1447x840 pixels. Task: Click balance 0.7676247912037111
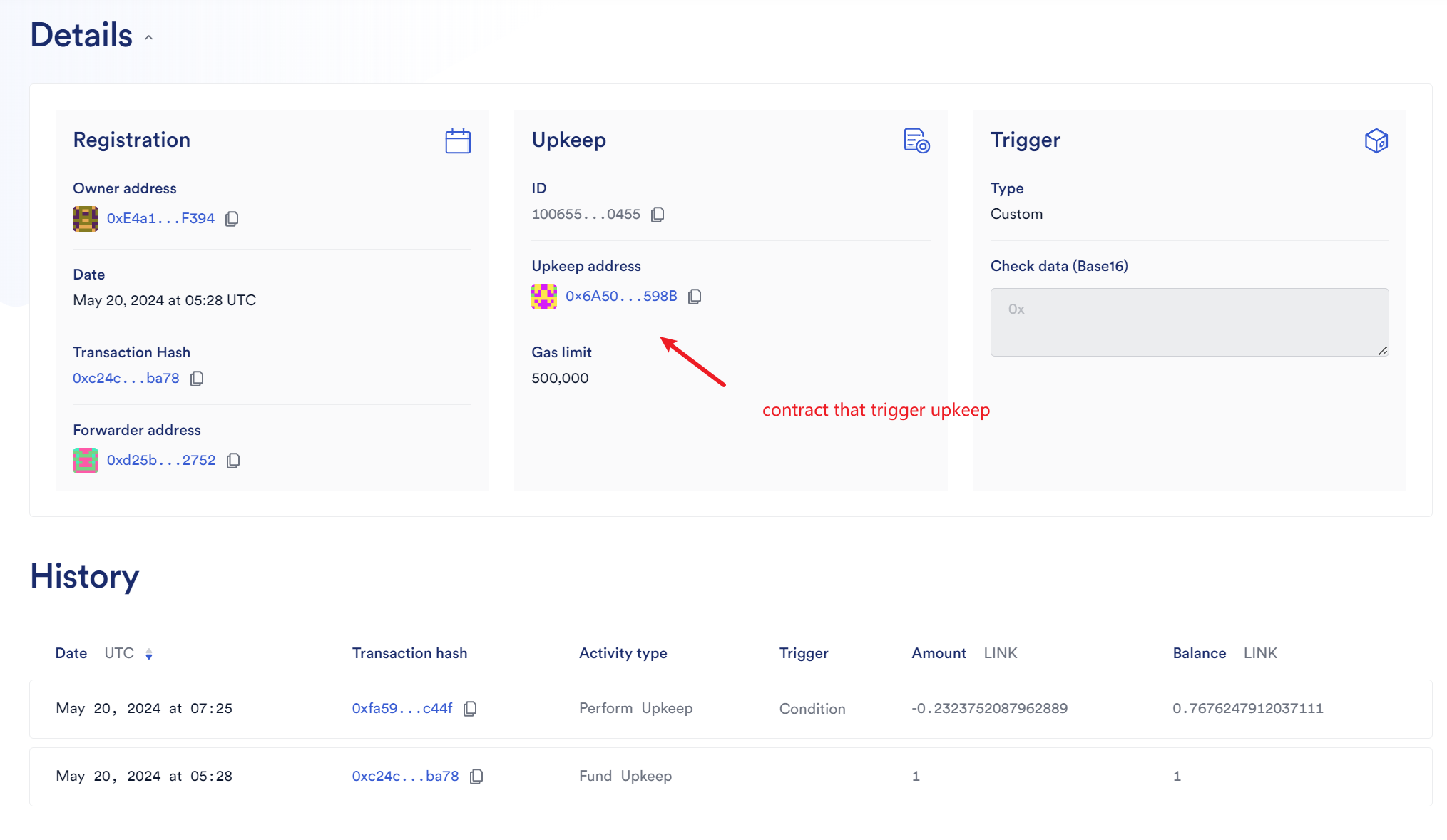point(1248,709)
